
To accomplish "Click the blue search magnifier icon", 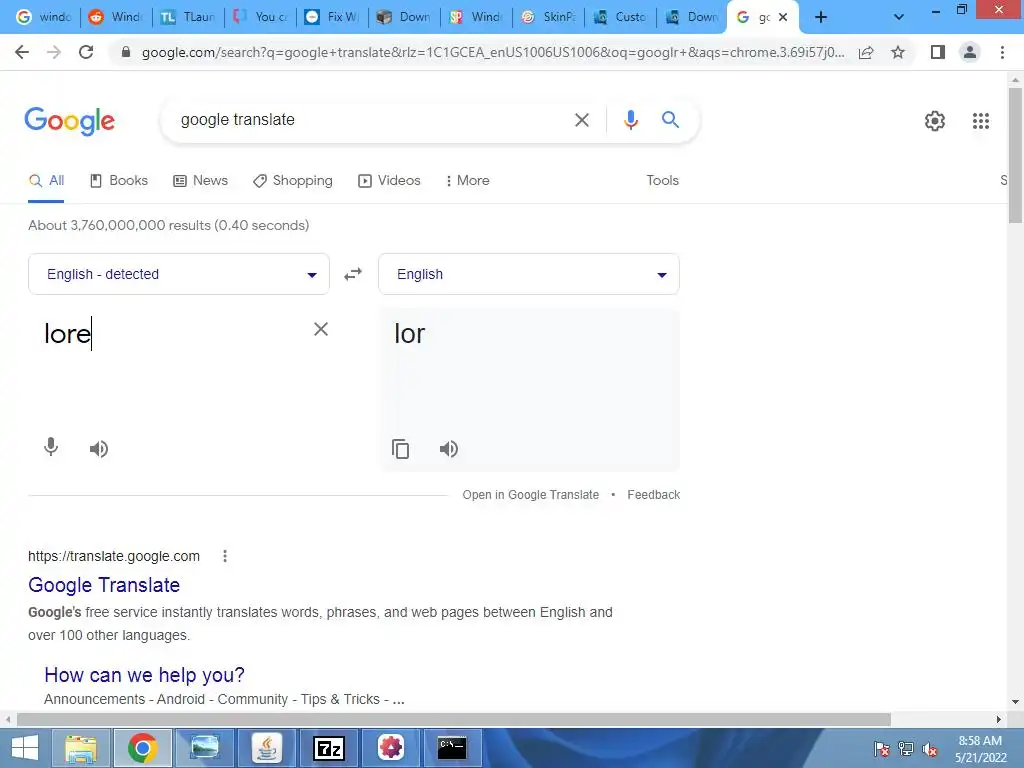I will [670, 120].
